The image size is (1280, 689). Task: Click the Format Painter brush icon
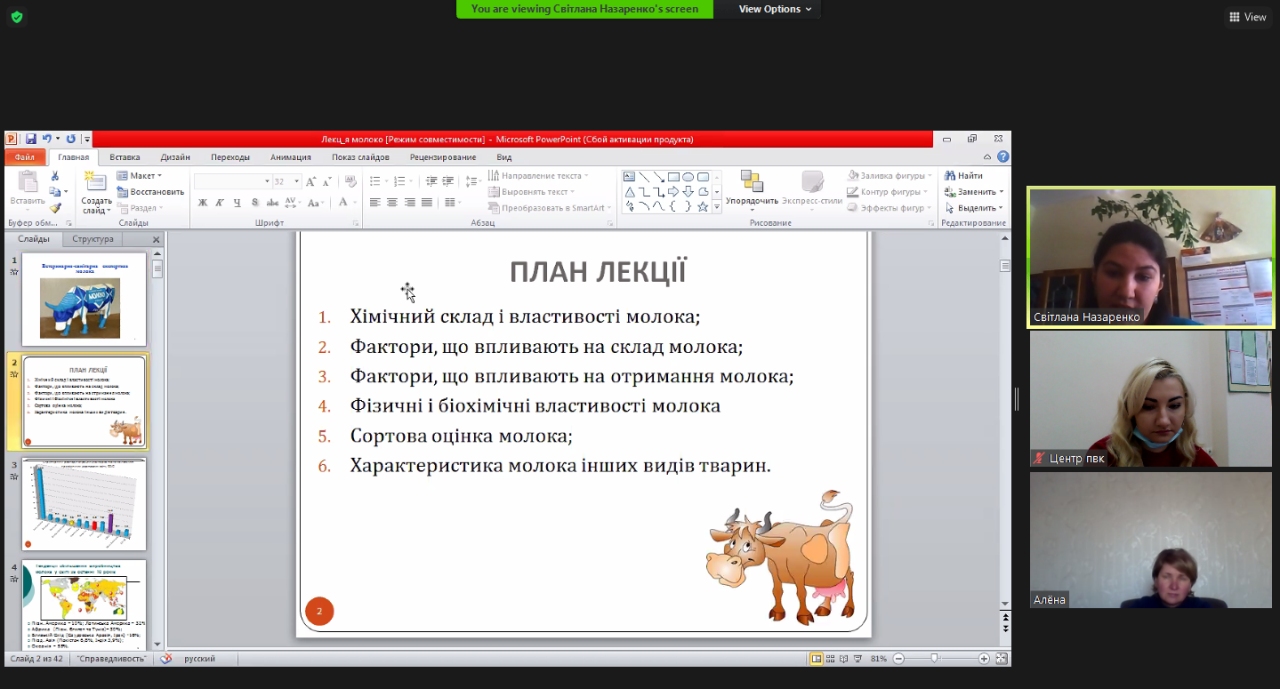pos(55,207)
